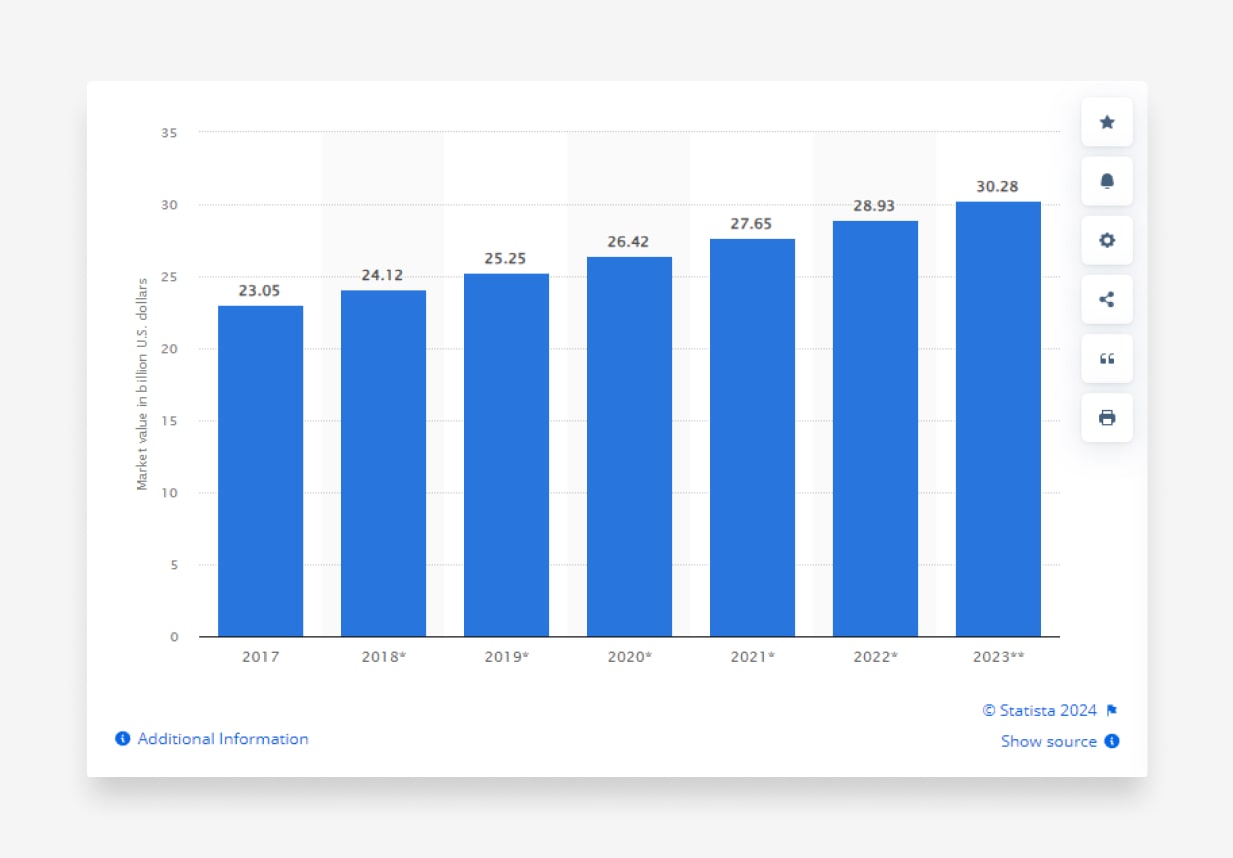The image size is (1233, 858).
Task: Open the Additional Information link
Action: pos(222,739)
